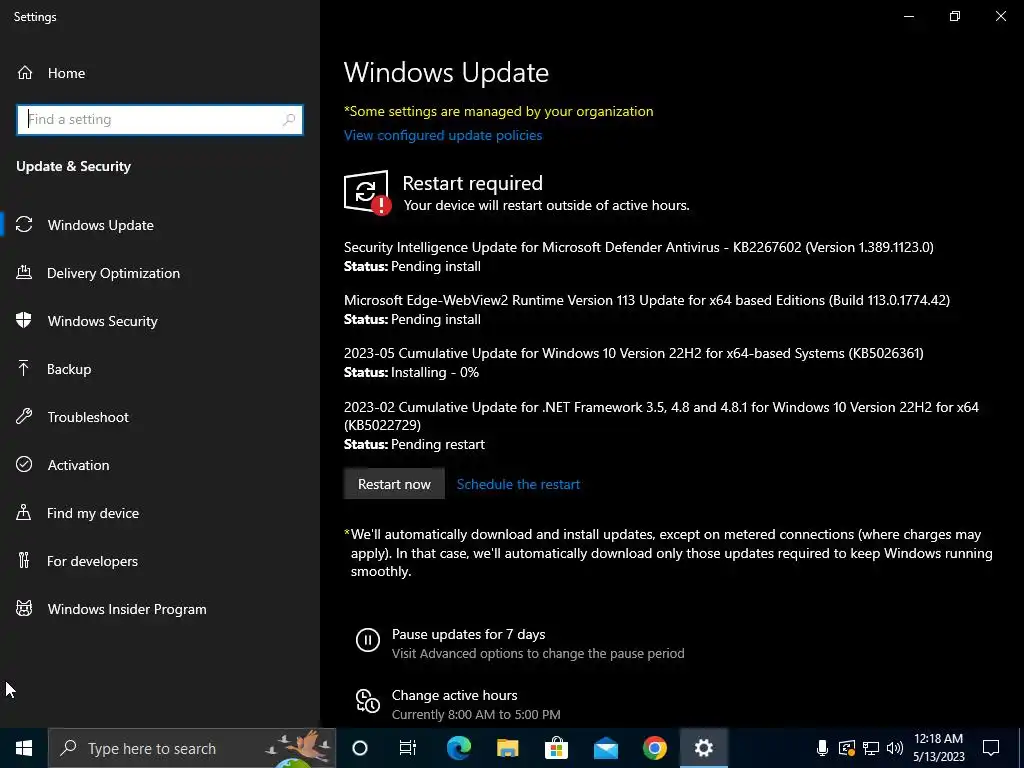Click the Home house icon
The height and width of the screenshot is (768, 1024).
tap(25, 73)
